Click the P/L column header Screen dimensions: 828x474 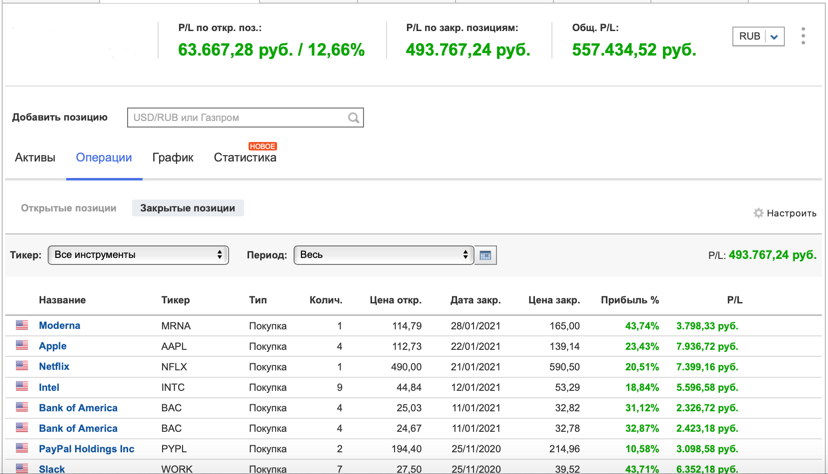pos(735,300)
